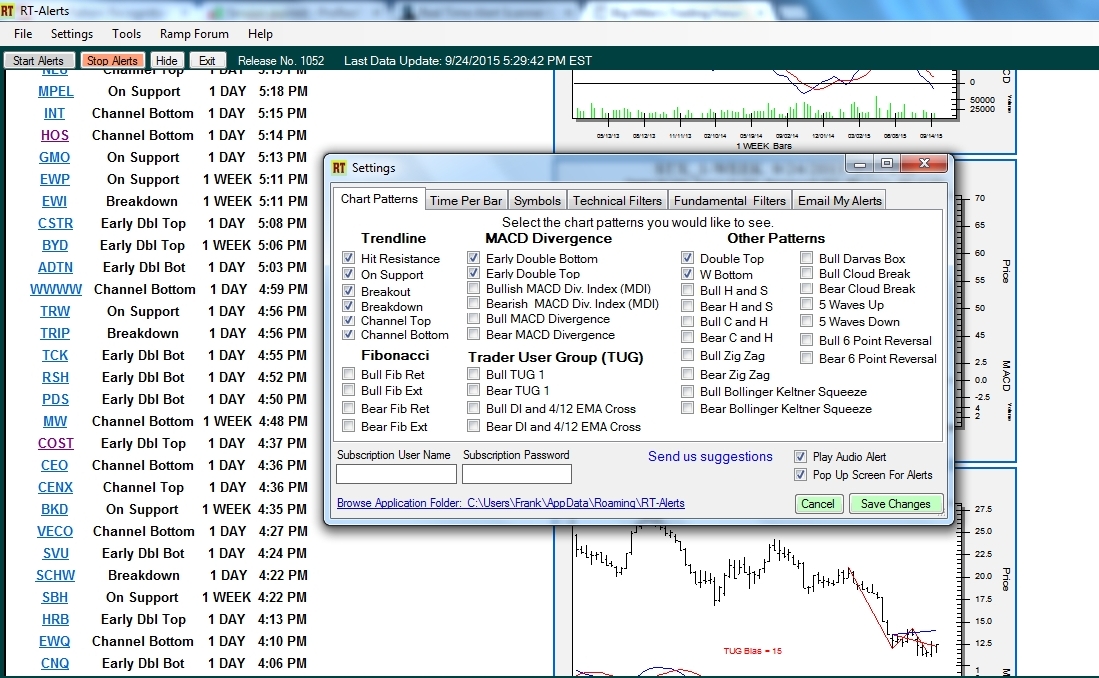Click the RT icon in Settings title

coord(339,168)
